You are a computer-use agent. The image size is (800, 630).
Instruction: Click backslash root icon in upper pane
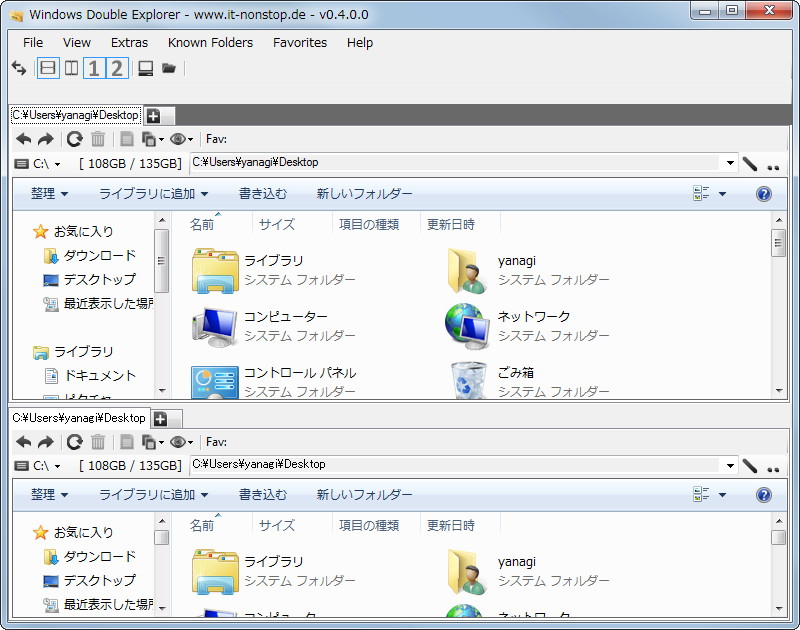pos(749,164)
